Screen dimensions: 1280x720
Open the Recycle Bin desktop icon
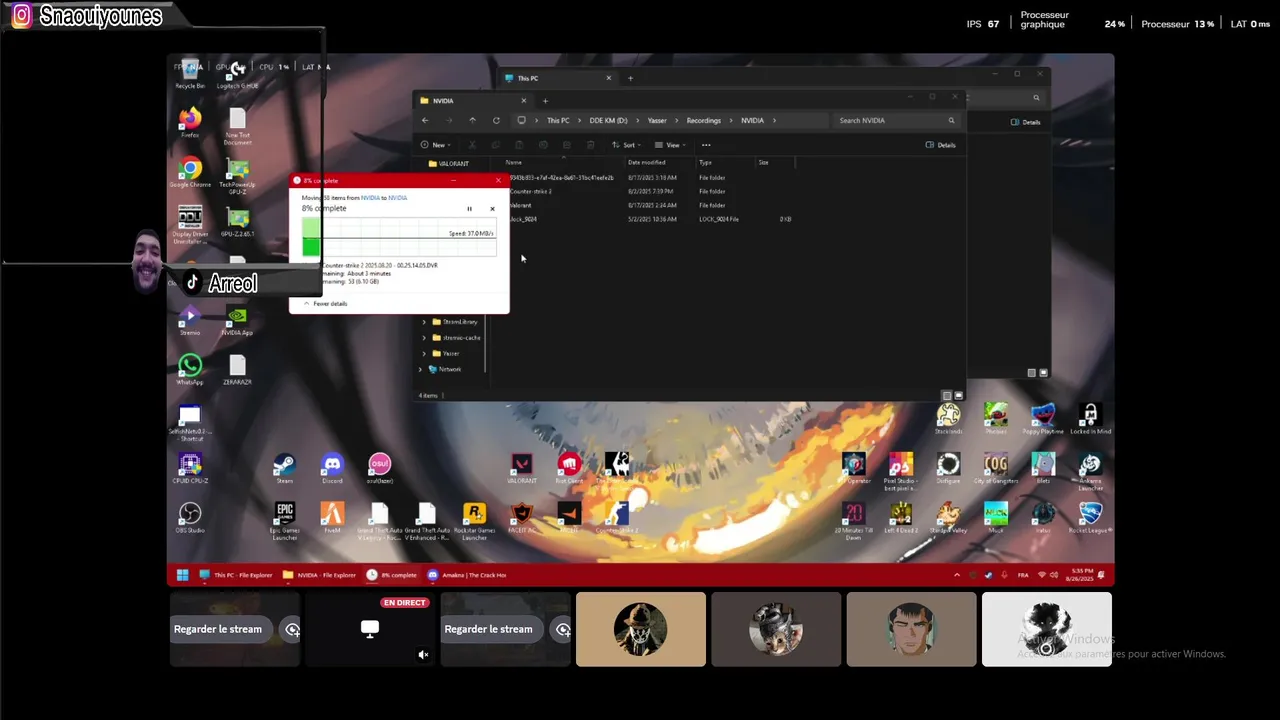(189, 74)
